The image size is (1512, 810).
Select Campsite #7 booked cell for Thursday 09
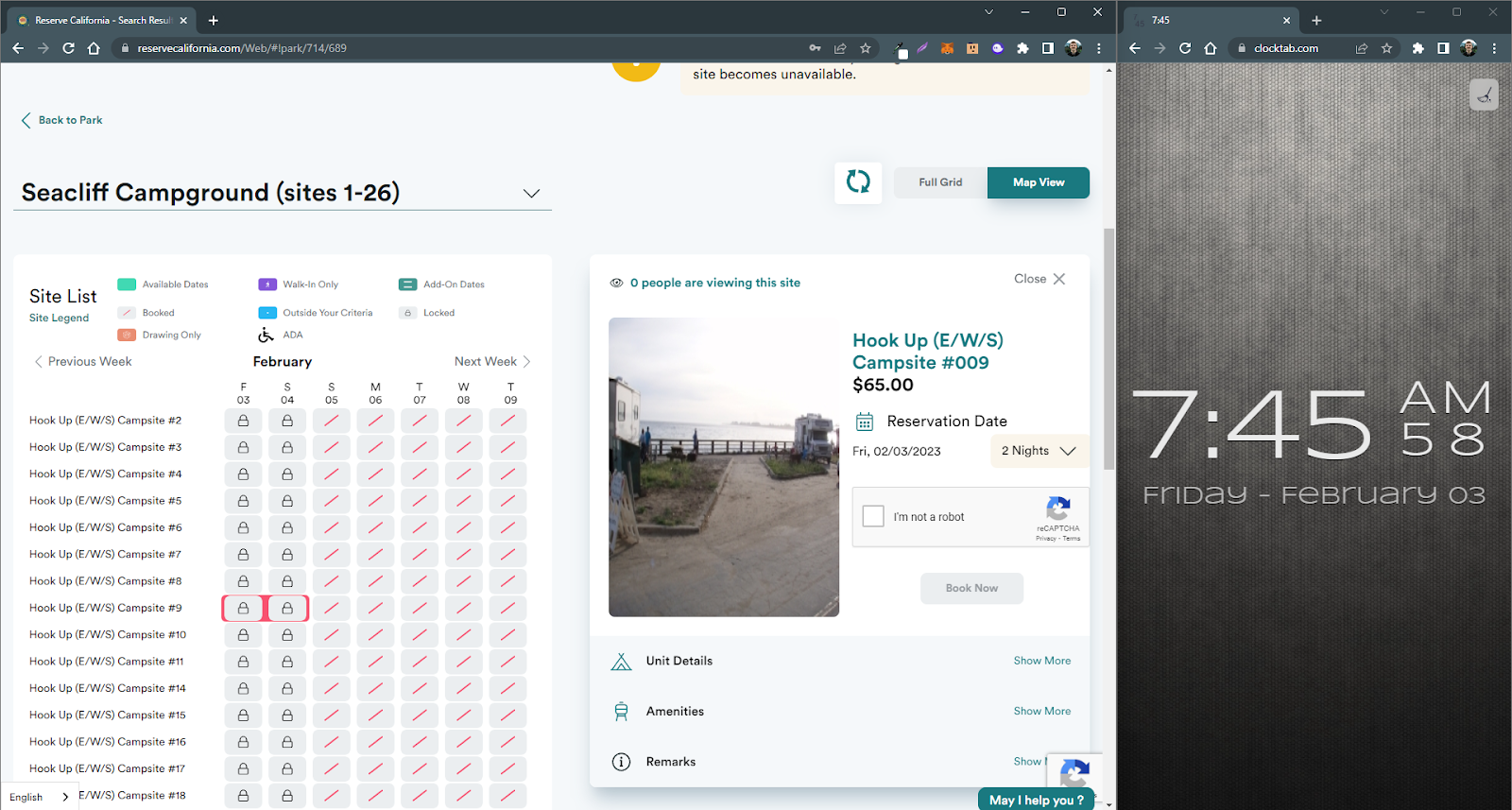(508, 555)
